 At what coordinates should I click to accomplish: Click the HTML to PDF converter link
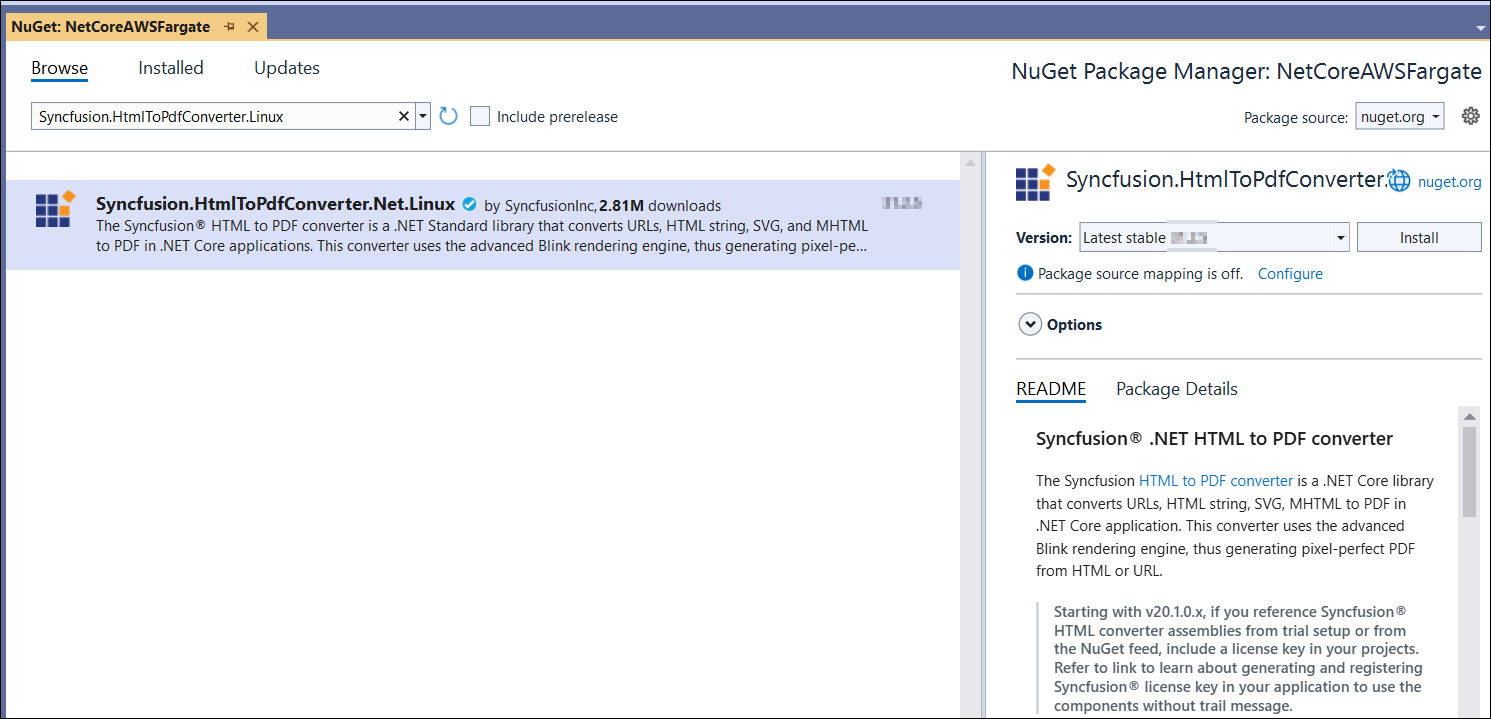[x=1215, y=480]
